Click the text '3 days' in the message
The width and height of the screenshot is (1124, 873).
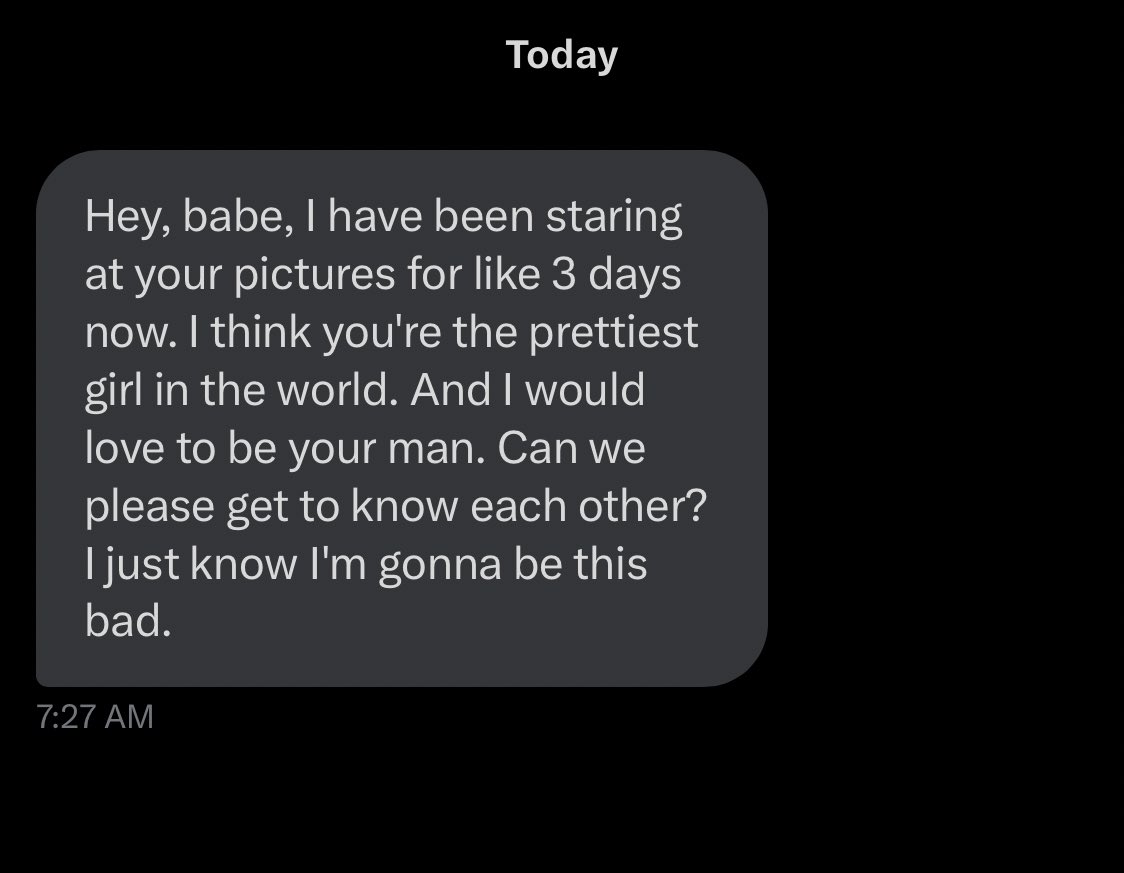pos(616,275)
